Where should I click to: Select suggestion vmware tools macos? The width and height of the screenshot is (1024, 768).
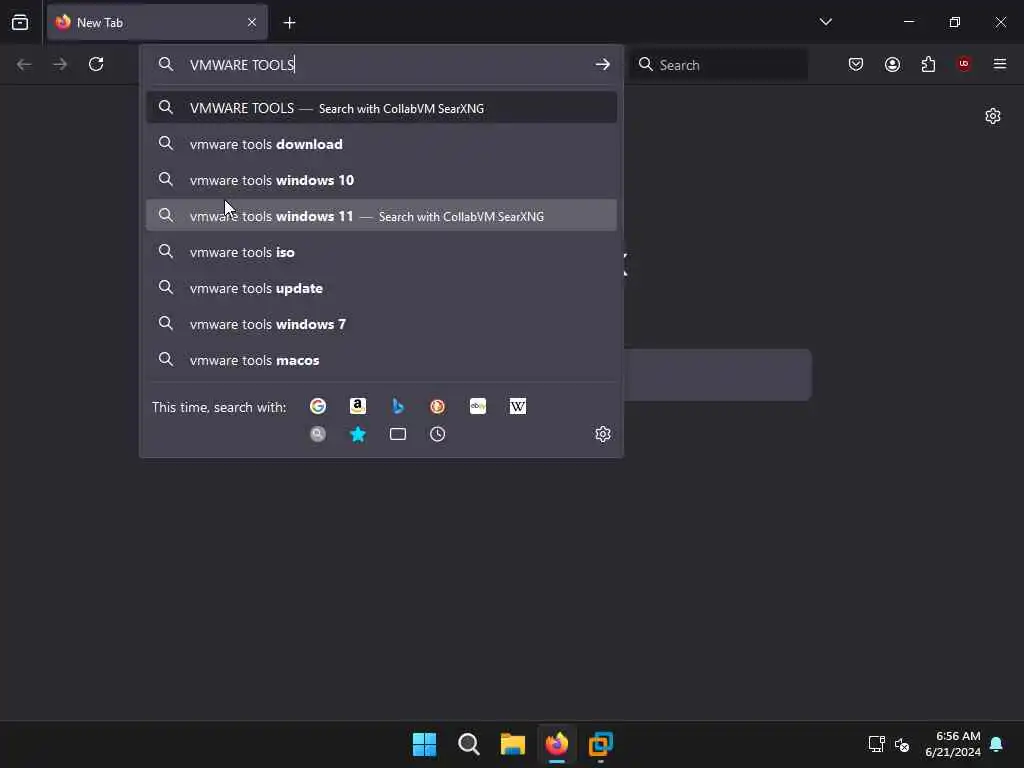coord(381,359)
